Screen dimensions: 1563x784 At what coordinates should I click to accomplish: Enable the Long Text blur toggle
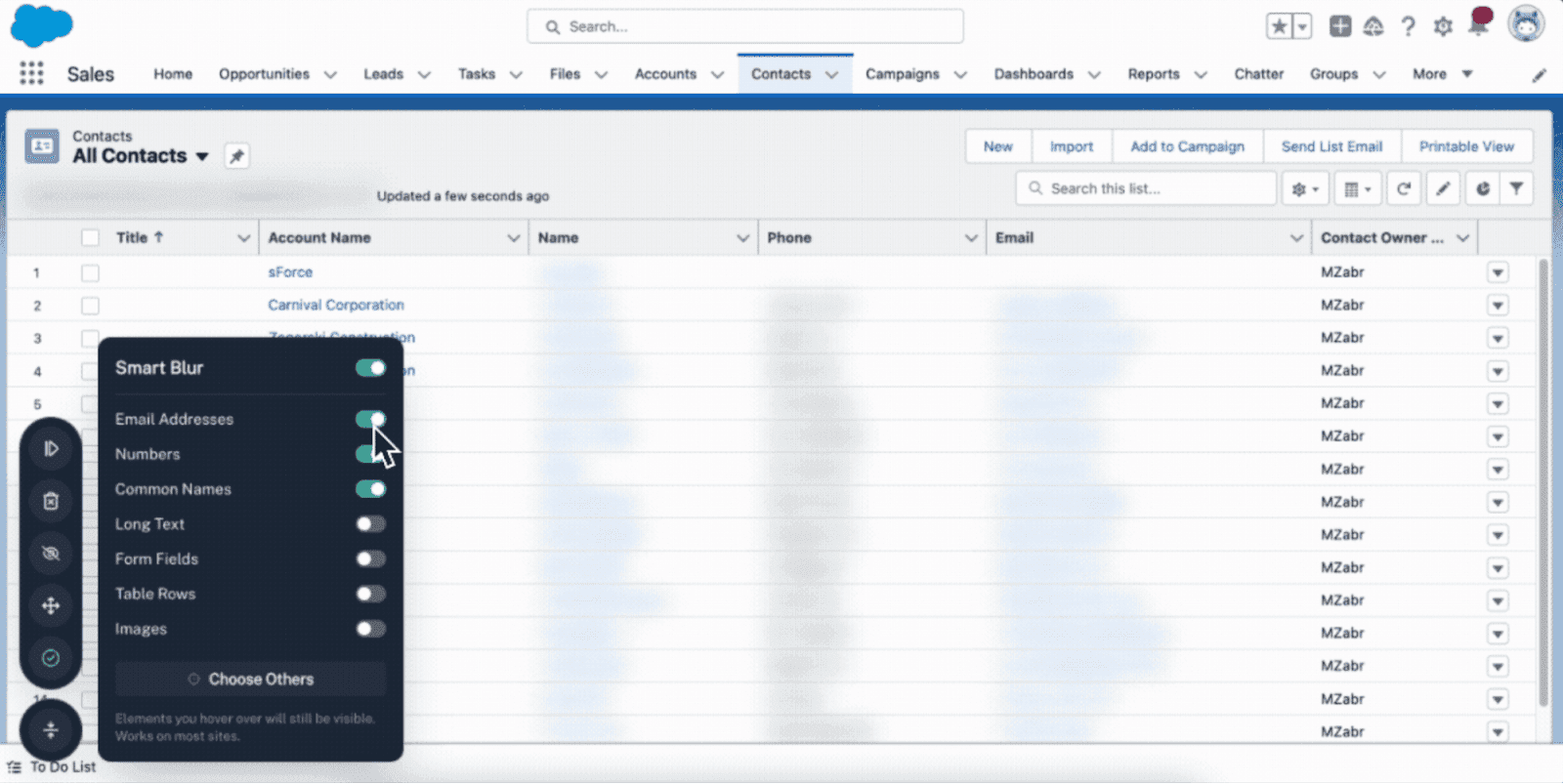click(370, 524)
